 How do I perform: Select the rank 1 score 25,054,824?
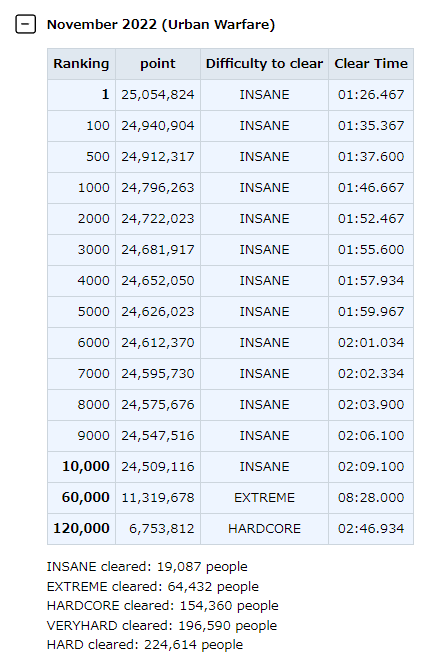(158, 95)
